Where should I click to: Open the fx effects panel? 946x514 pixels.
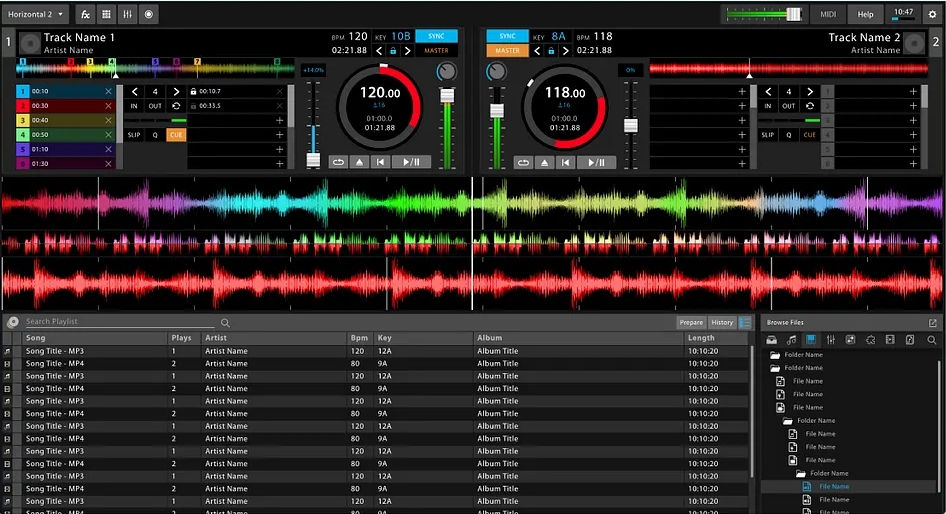86,14
